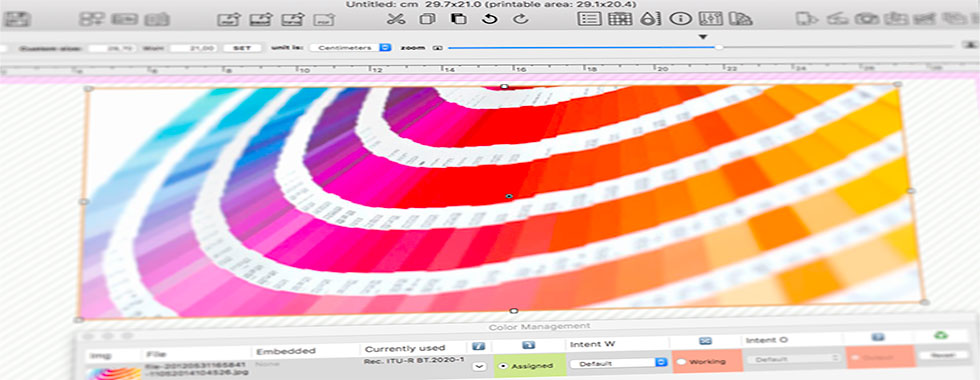Click the Intent O column header
980x380 pixels.
(x=766, y=341)
